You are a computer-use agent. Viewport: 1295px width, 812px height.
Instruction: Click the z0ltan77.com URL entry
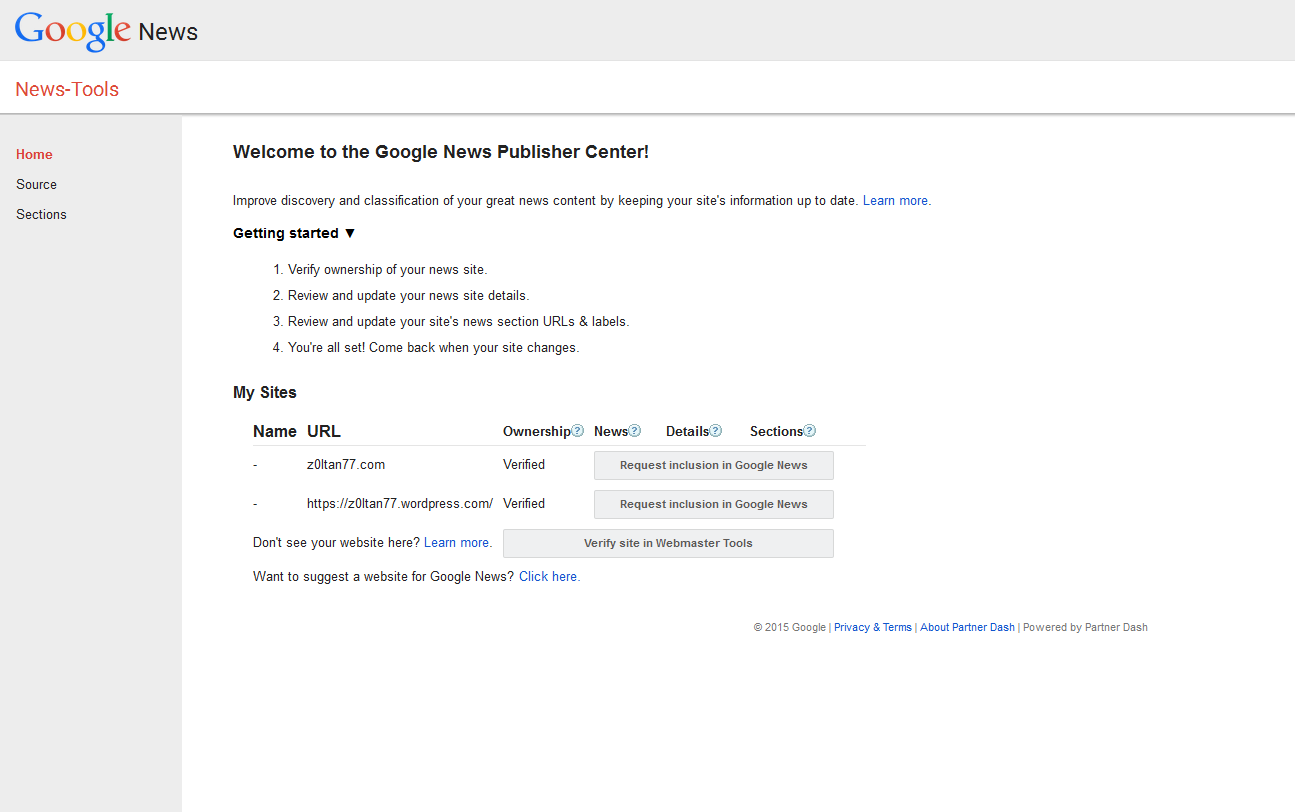tap(346, 464)
